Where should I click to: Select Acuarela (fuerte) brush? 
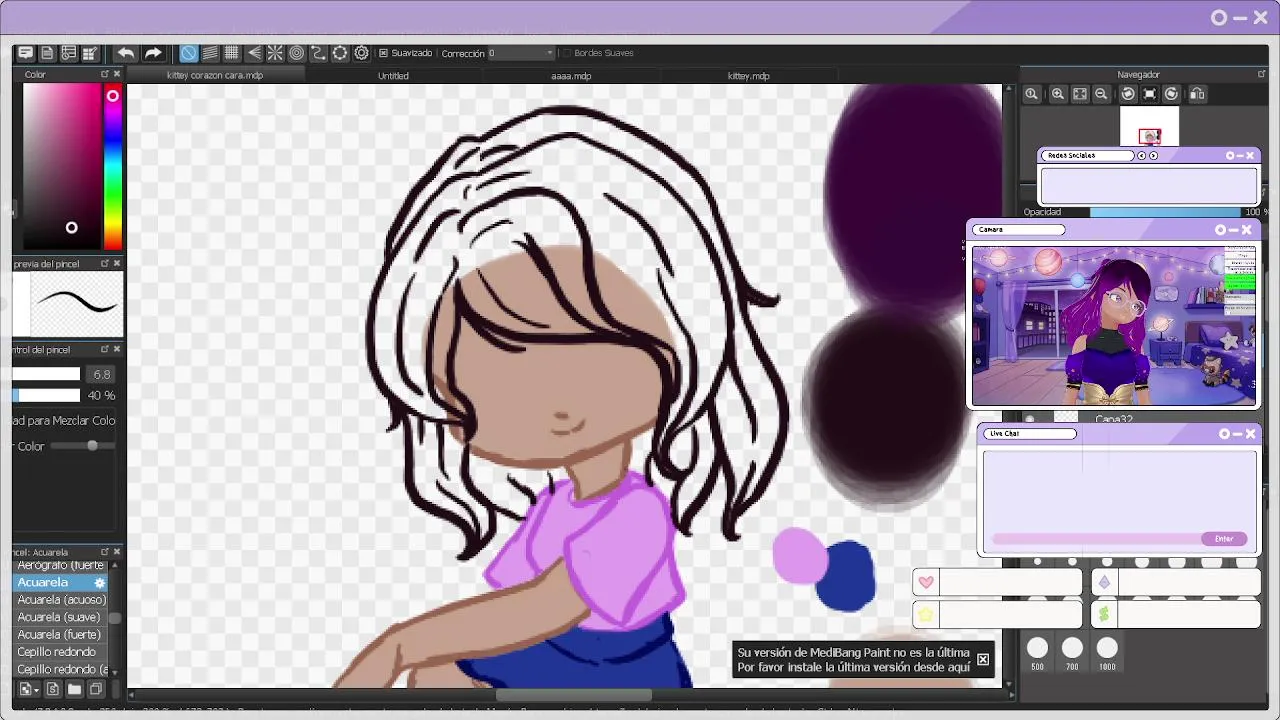pos(59,635)
